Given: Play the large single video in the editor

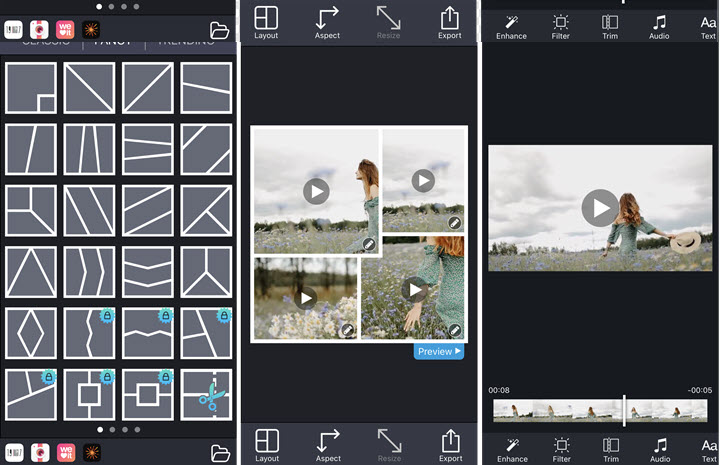Looking at the screenshot, I should (600, 207).
